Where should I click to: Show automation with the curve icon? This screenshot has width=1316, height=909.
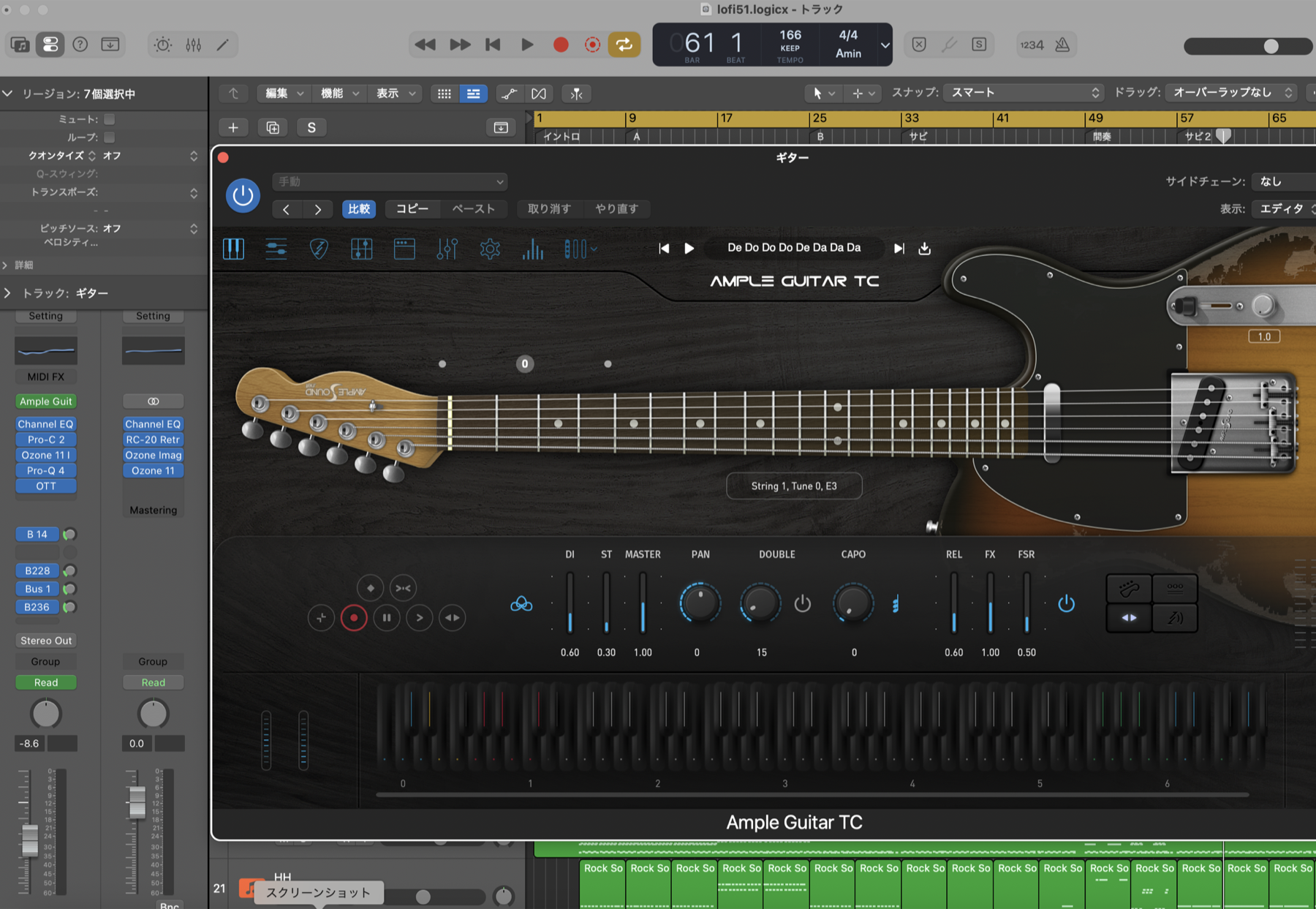(x=508, y=94)
